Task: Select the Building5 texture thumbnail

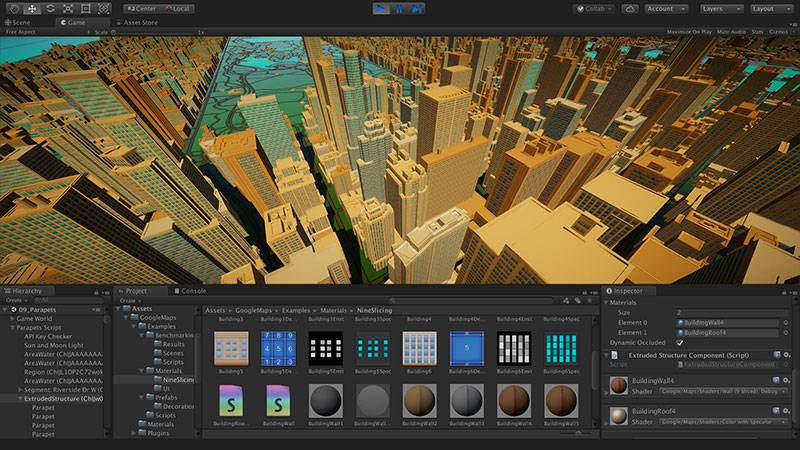Action: point(231,349)
